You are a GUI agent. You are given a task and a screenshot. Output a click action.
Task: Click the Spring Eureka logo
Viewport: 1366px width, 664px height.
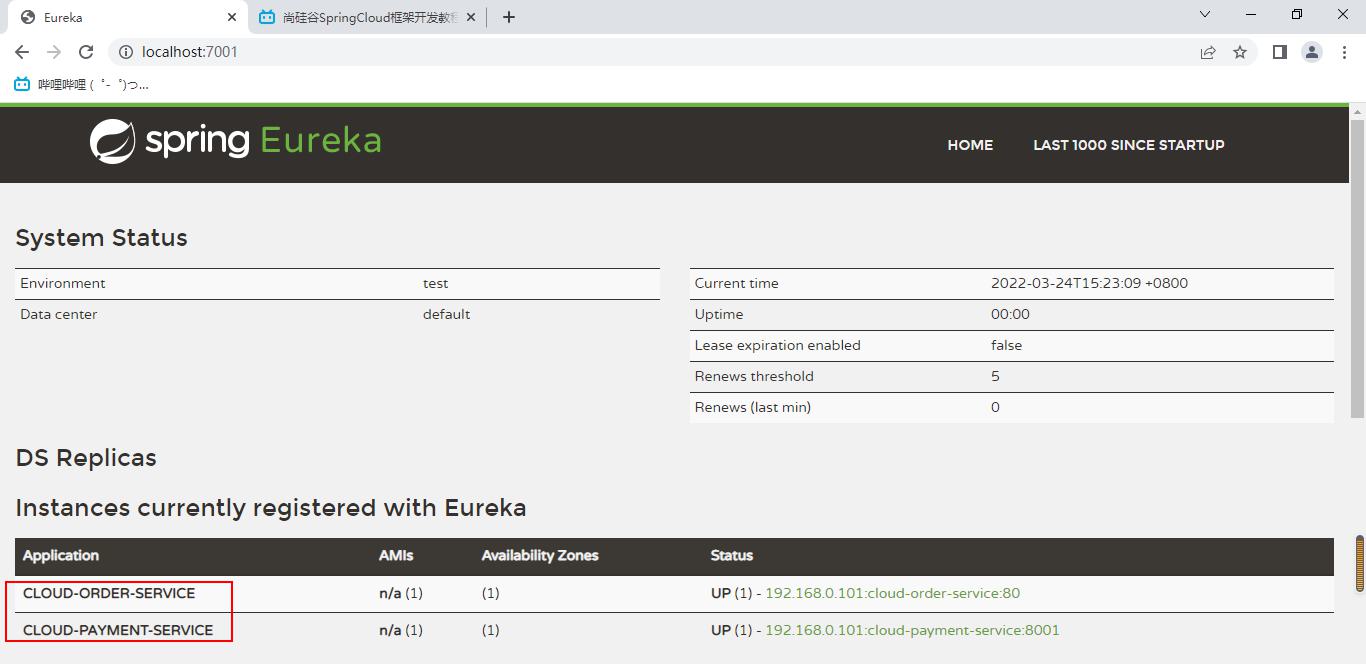click(x=236, y=141)
